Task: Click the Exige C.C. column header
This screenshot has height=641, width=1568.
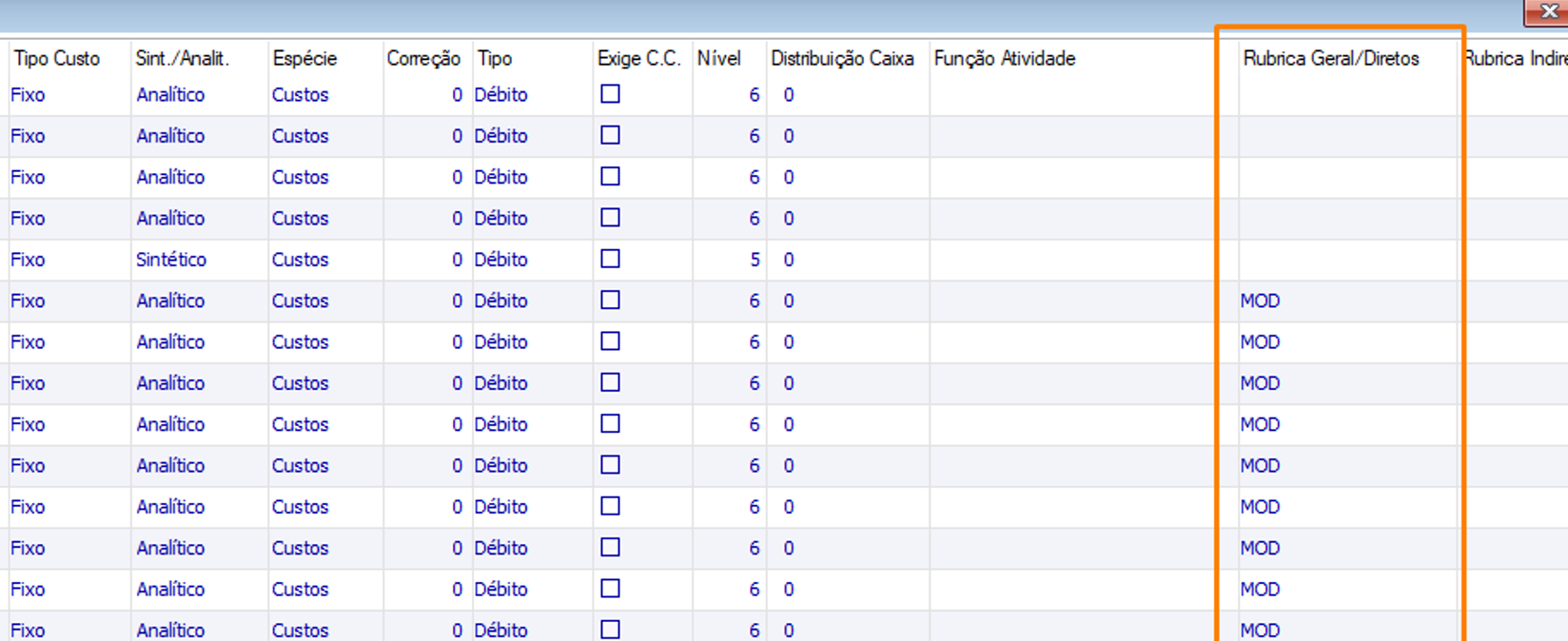Action: coord(638,58)
